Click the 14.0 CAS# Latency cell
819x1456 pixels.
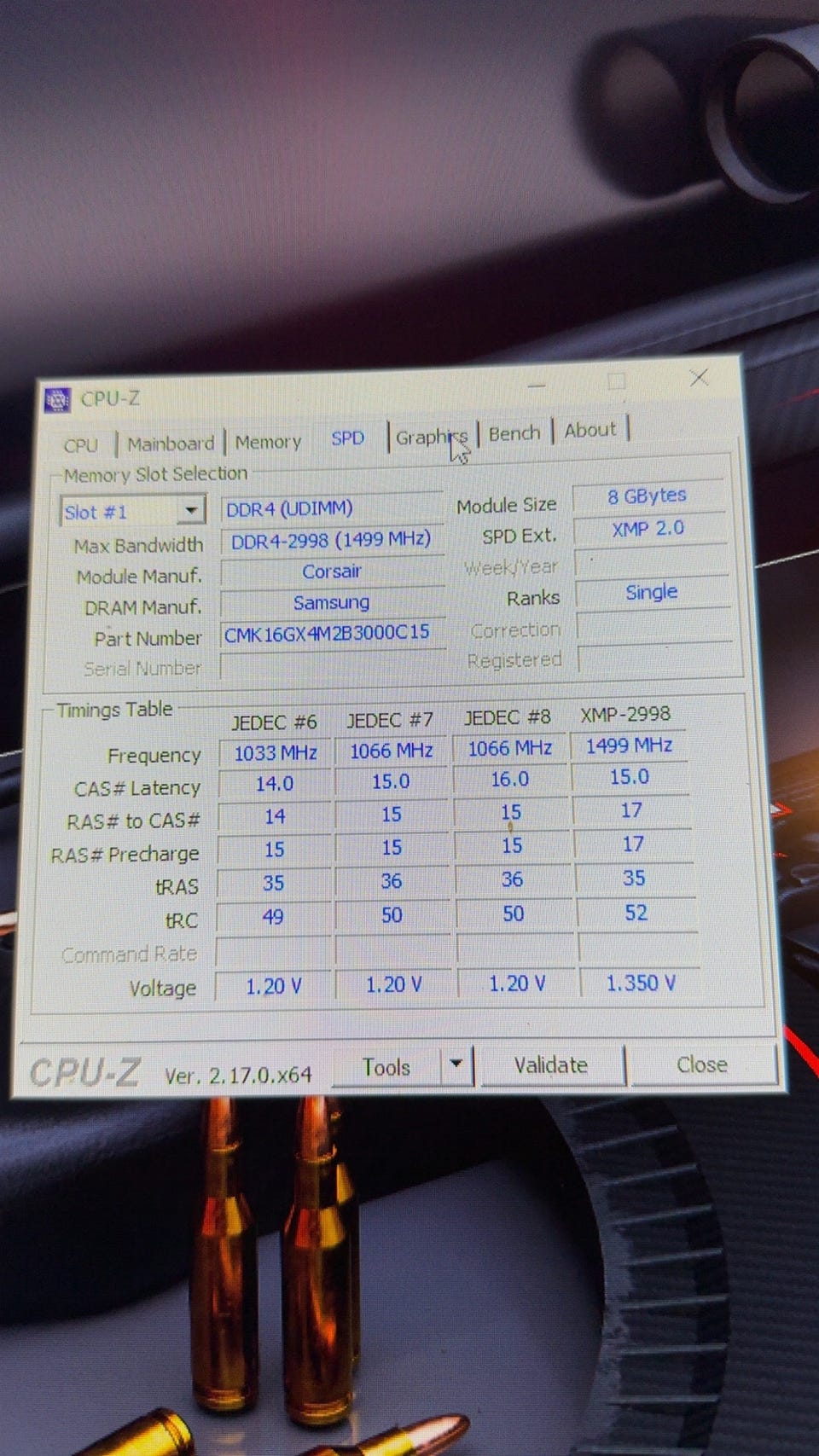(275, 784)
